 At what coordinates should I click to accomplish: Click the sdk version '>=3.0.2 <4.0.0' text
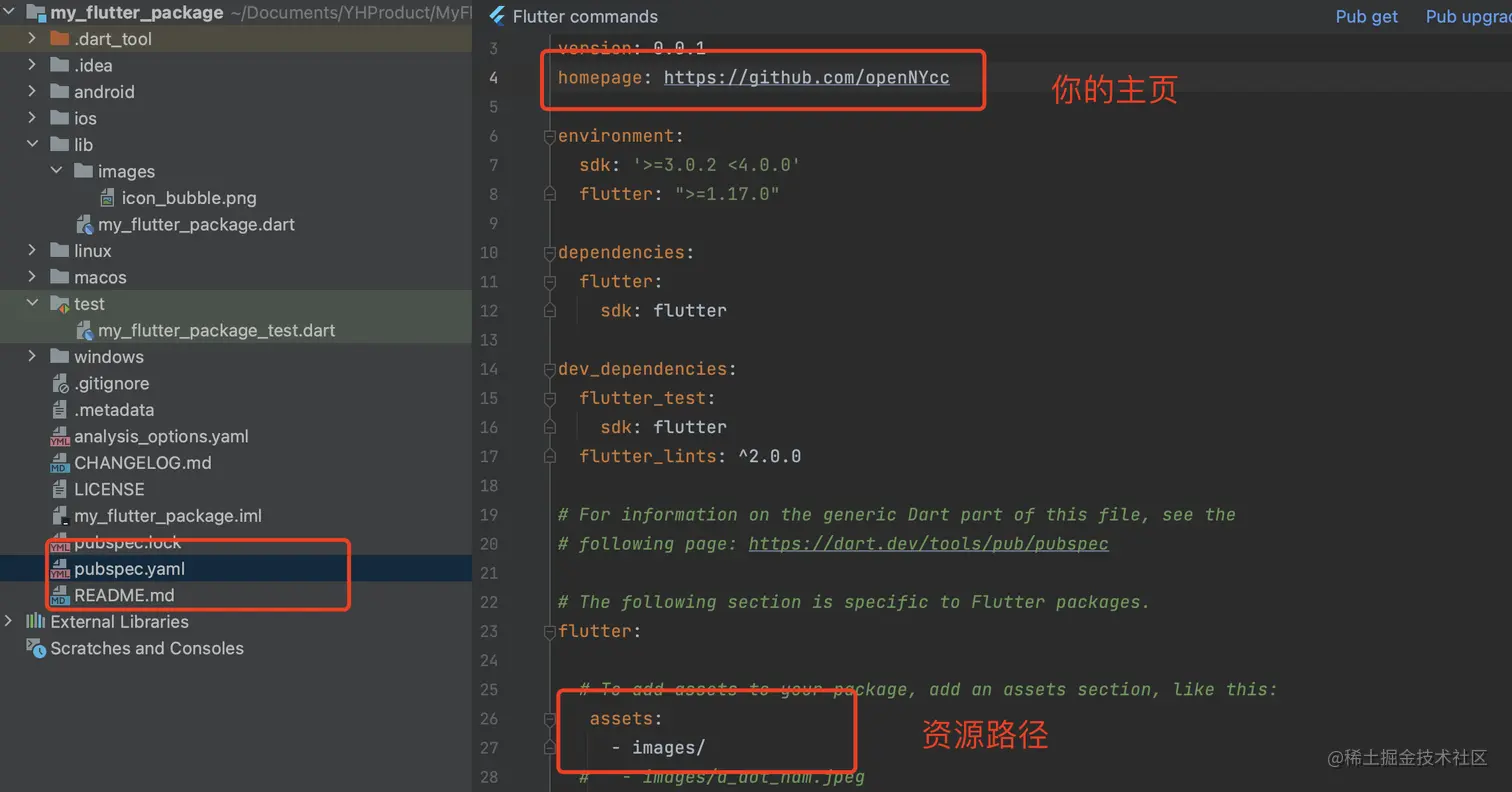pos(716,164)
